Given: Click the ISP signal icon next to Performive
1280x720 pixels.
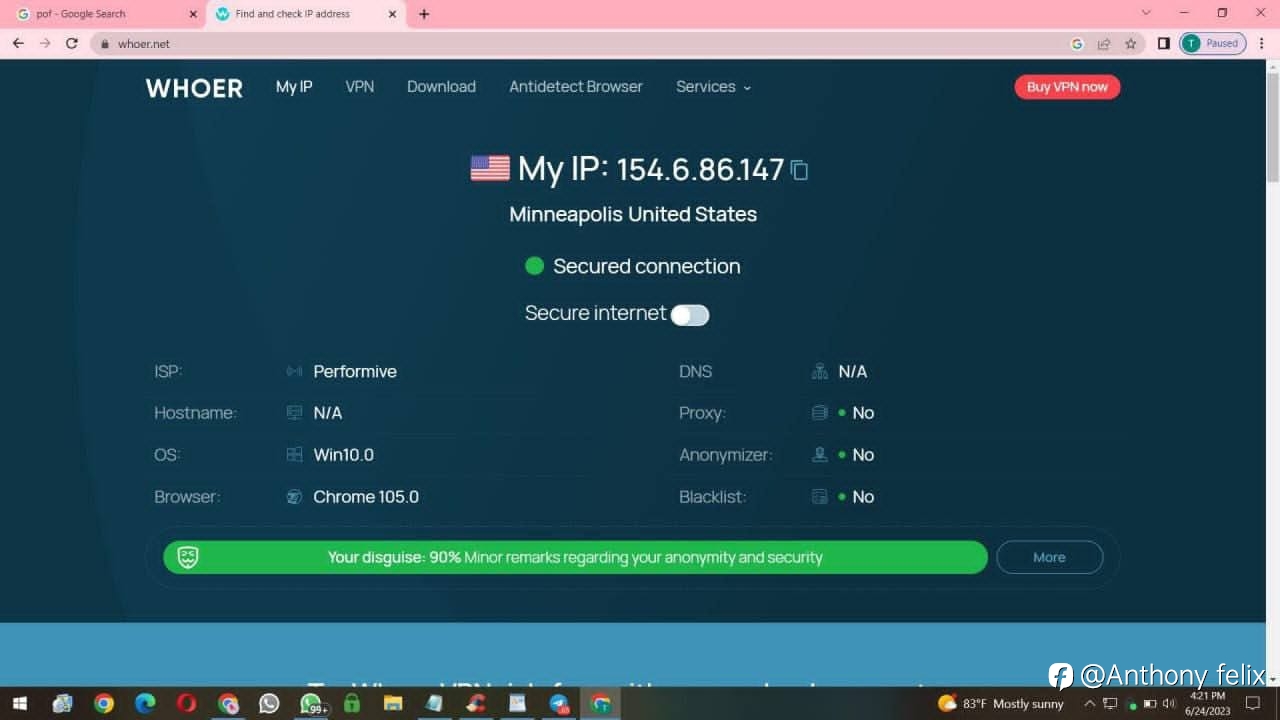Looking at the screenshot, I should (x=294, y=371).
